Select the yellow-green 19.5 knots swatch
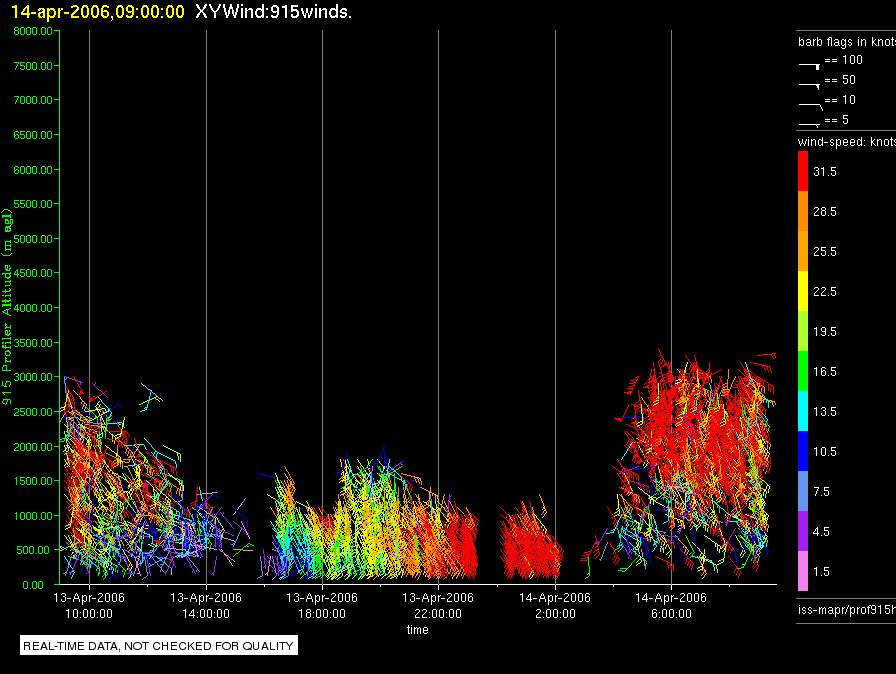This screenshot has width=896, height=674. (x=803, y=331)
